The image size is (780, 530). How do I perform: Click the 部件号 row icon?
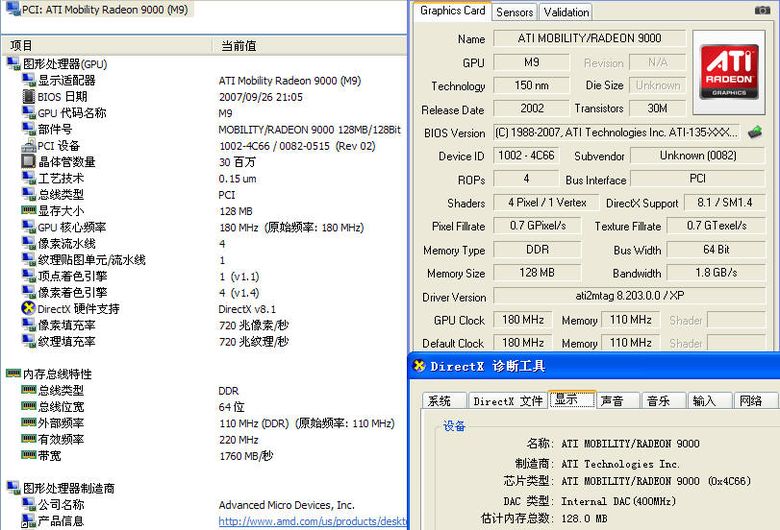point(28,129)
